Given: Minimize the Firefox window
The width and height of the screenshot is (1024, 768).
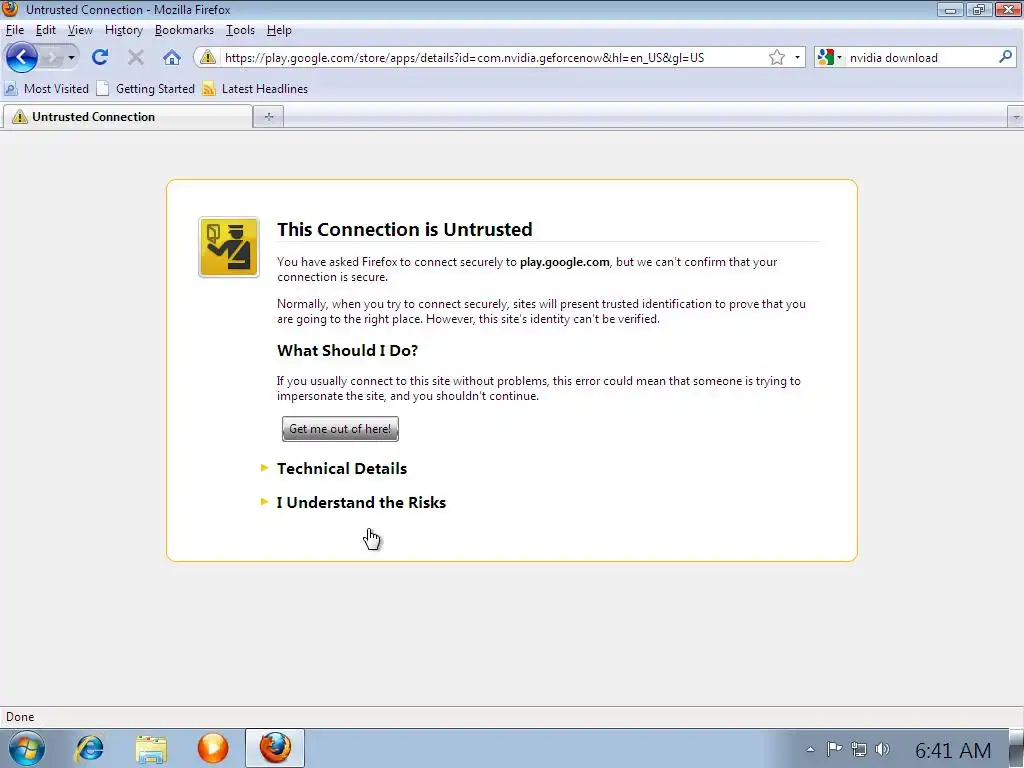Looking at the screenshot, I should click(950, 10).
